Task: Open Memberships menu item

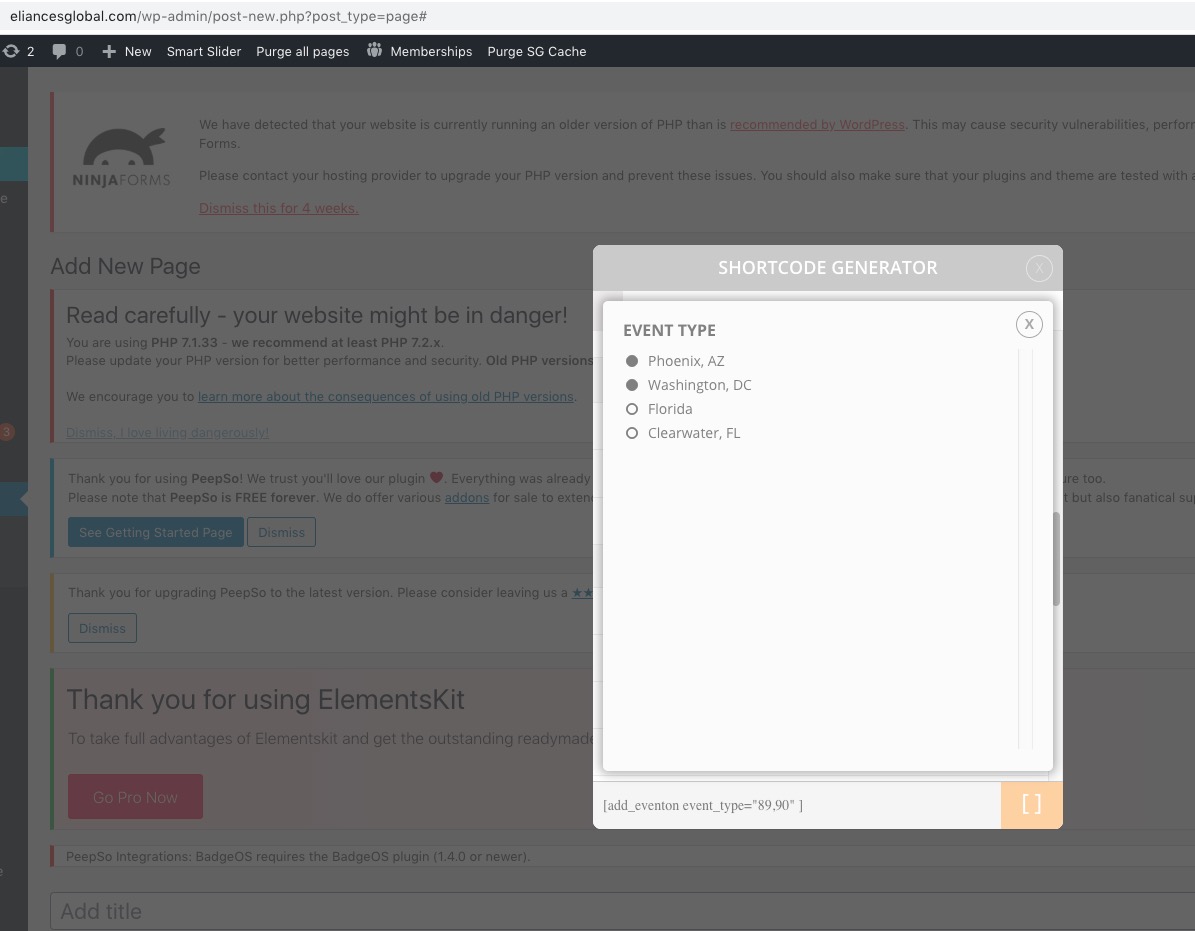Action: coord(431,51)
